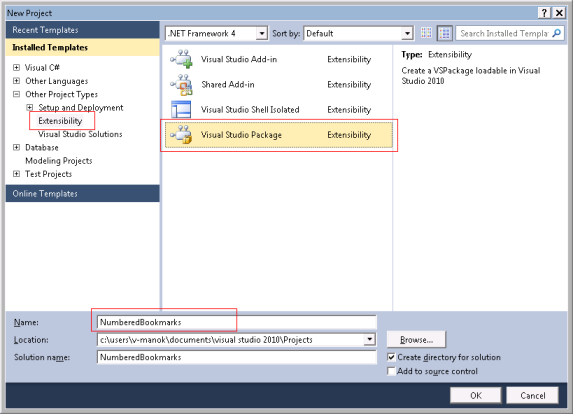Select the Other Languages label
The width and height of the screenshot is (573, 414).
[57, 81]
